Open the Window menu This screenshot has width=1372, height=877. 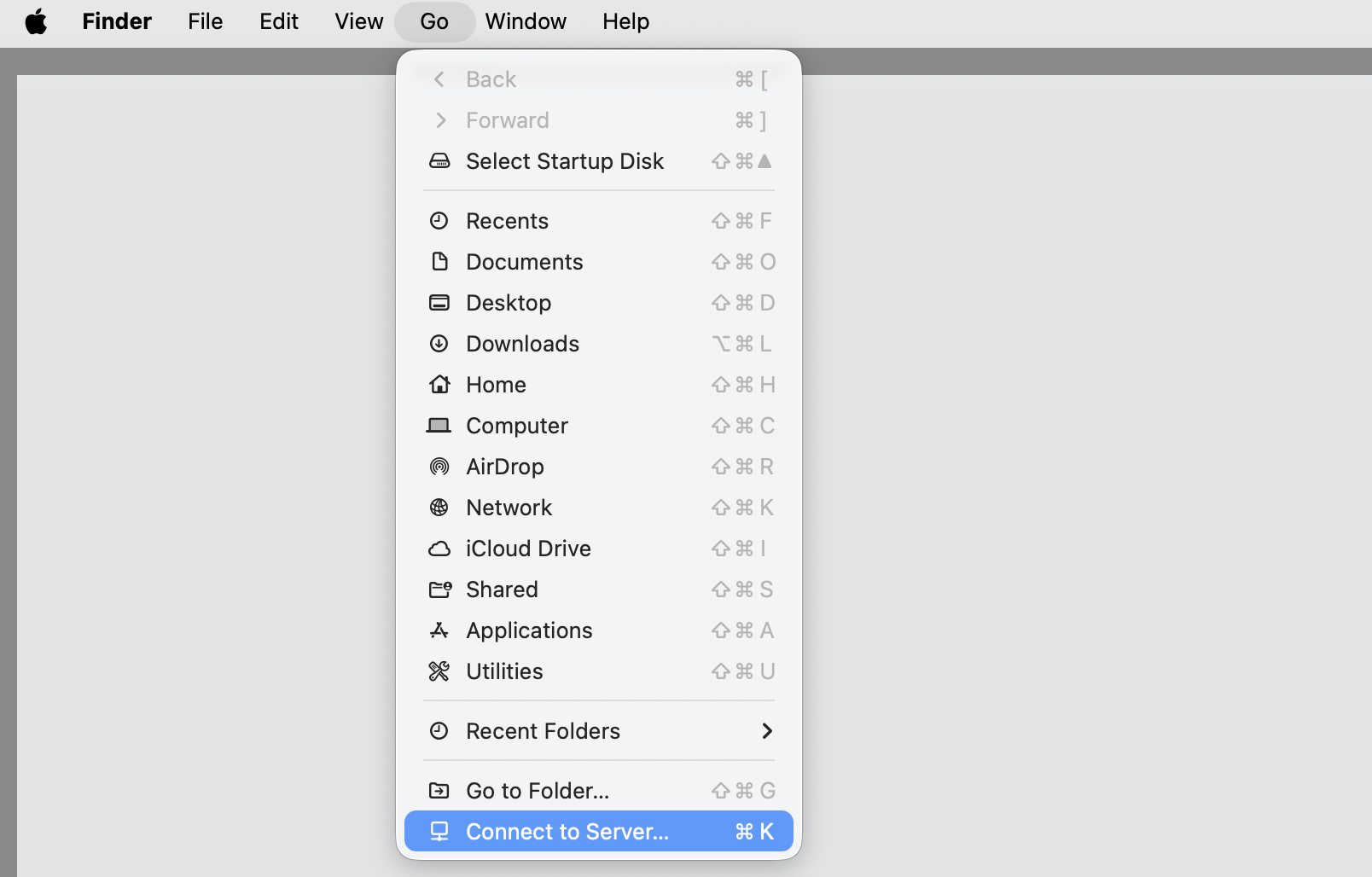(x=526, y=21)
